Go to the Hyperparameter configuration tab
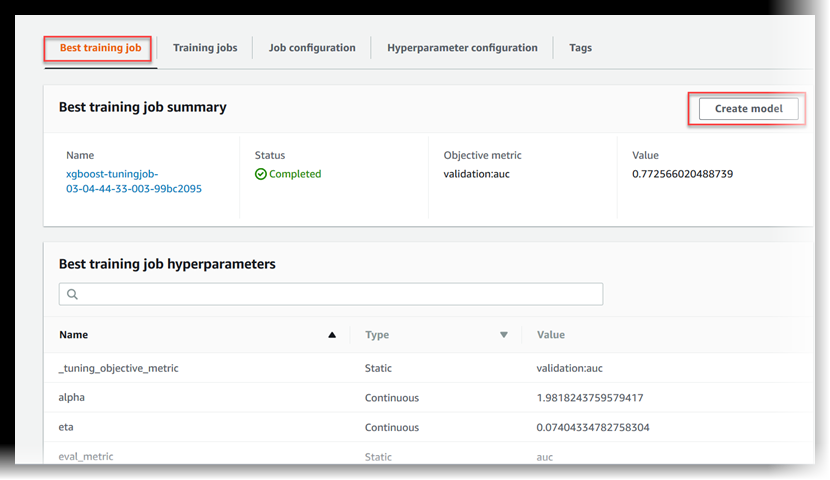The width and height of the screenshot is (830, 480). point(462,48)
